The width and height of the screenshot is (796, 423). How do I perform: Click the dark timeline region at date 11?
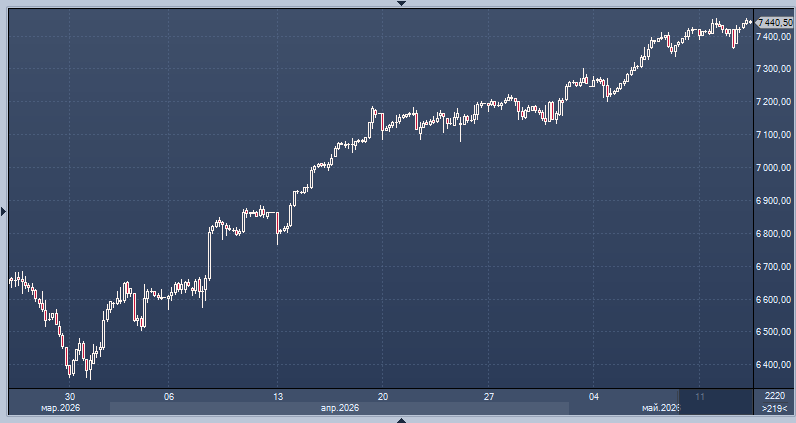pyautogui.click(x=716, y=402)
